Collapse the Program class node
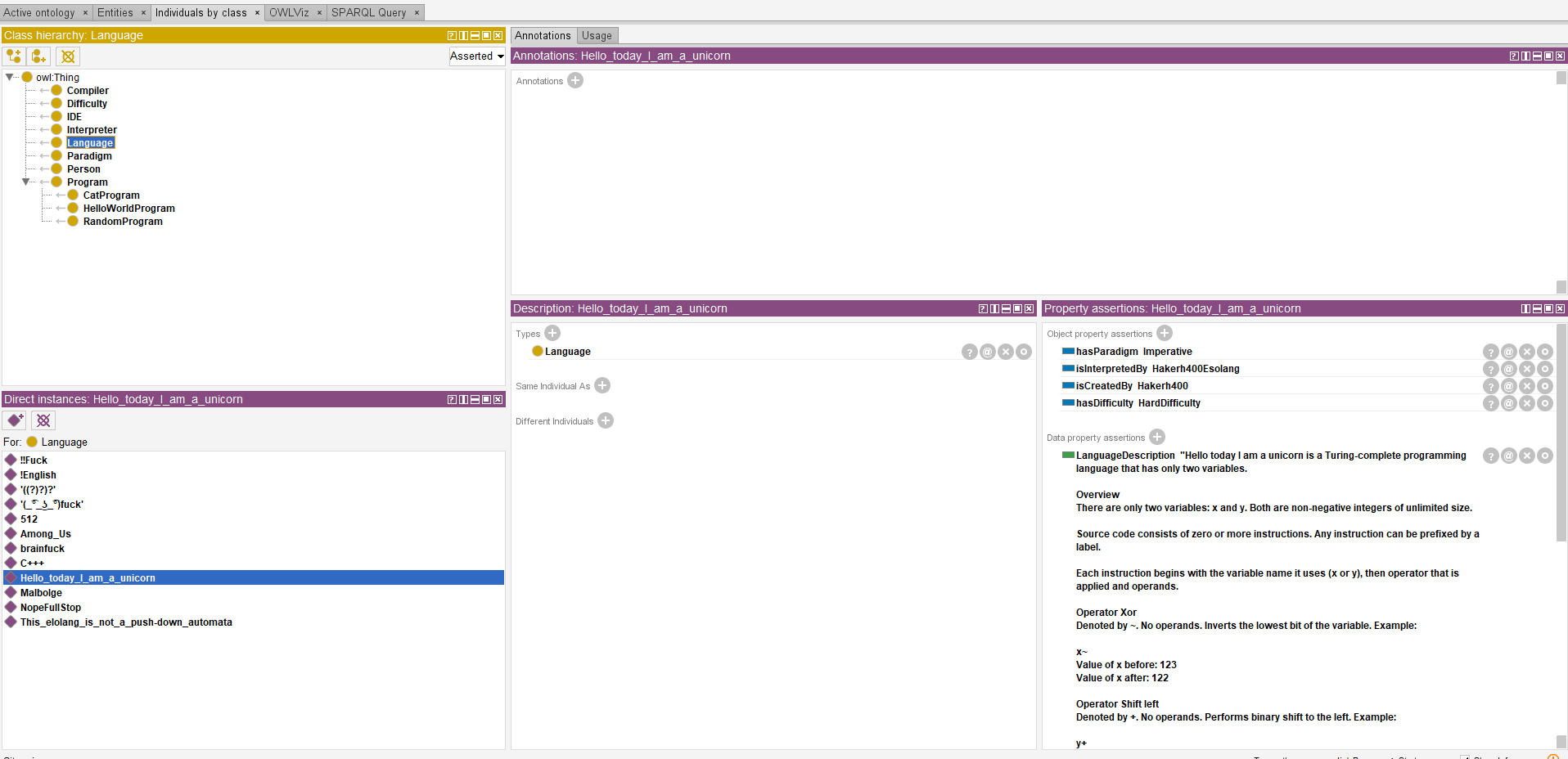The image size is (1568, 759). point(26,182)
